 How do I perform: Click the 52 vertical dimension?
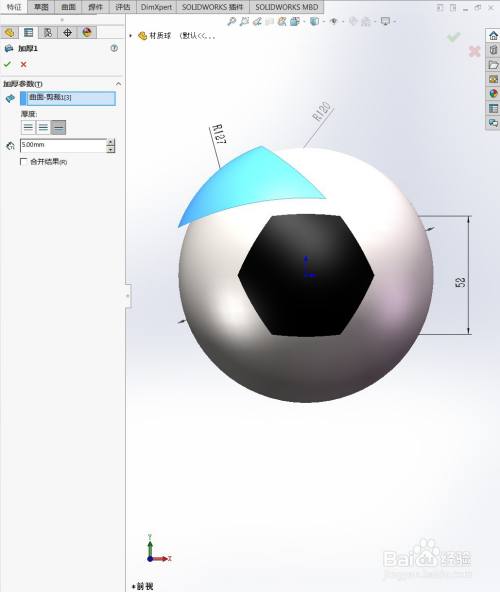pyautogui.click(x=460, y=282)
